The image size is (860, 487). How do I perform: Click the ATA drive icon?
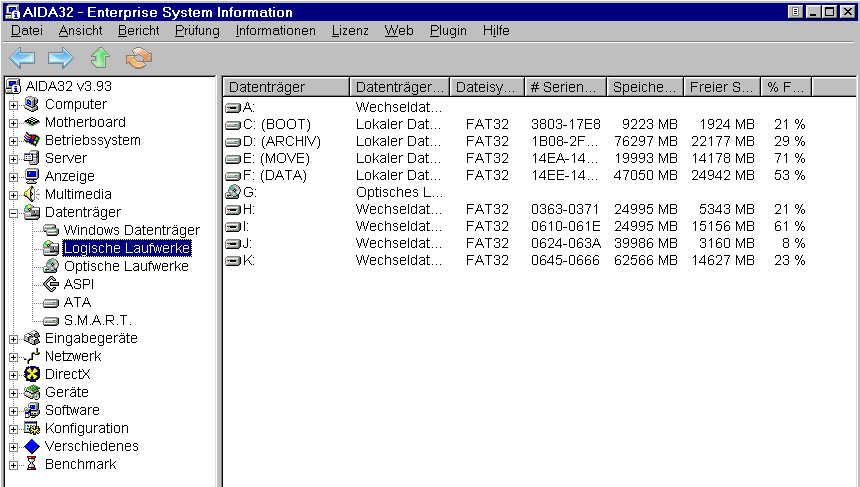click(51, 303)
